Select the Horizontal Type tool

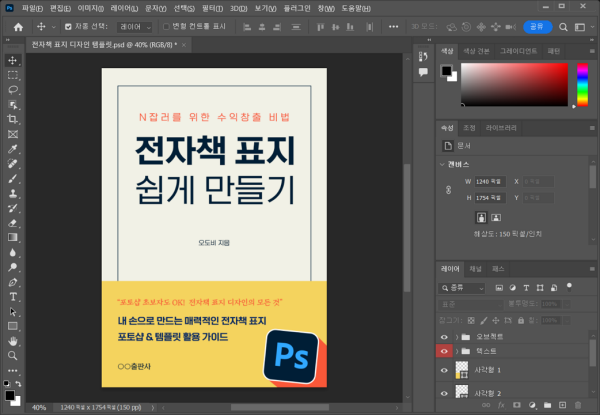(13, 297)
